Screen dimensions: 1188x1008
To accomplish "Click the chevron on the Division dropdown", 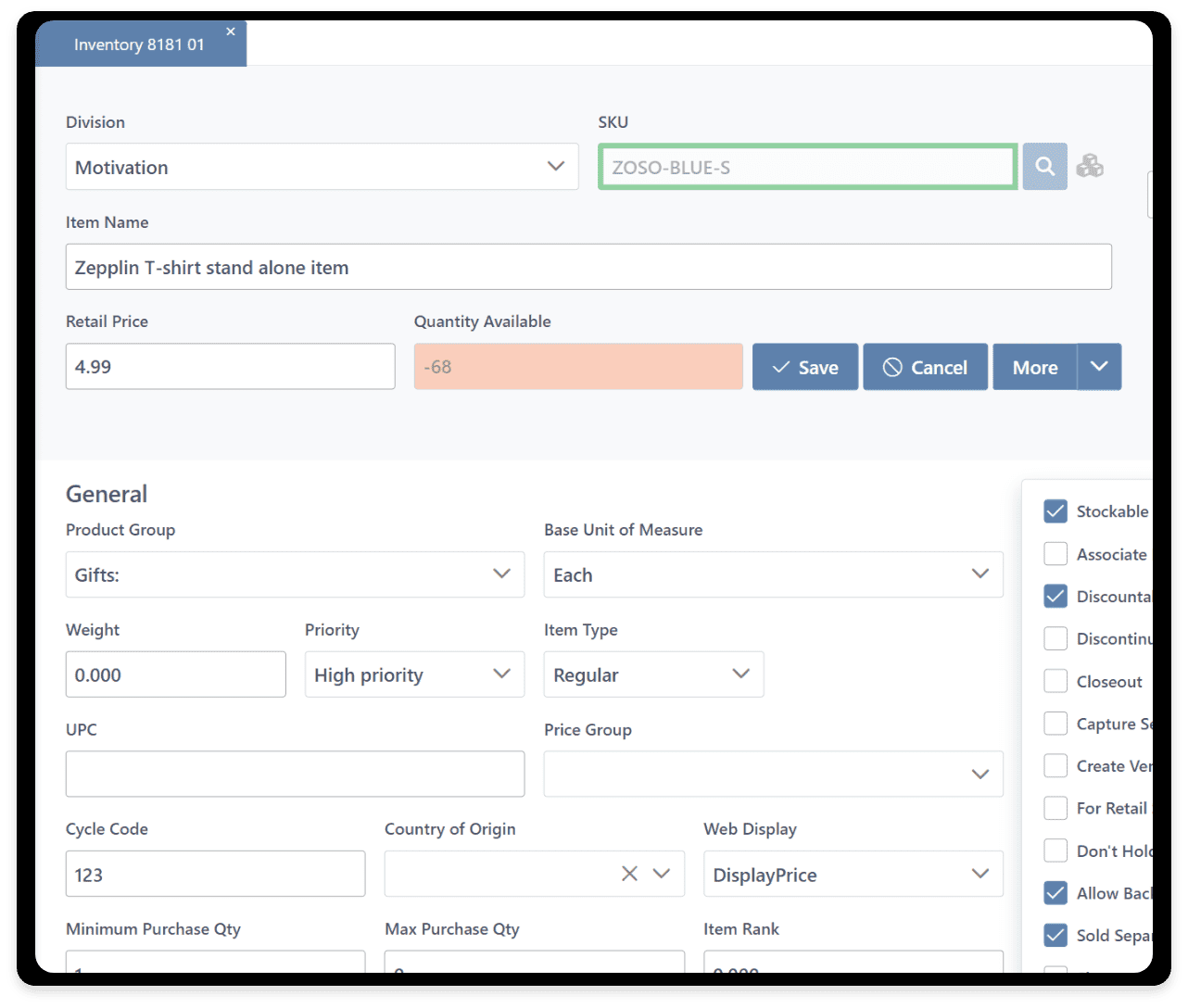I will [556, 167].
